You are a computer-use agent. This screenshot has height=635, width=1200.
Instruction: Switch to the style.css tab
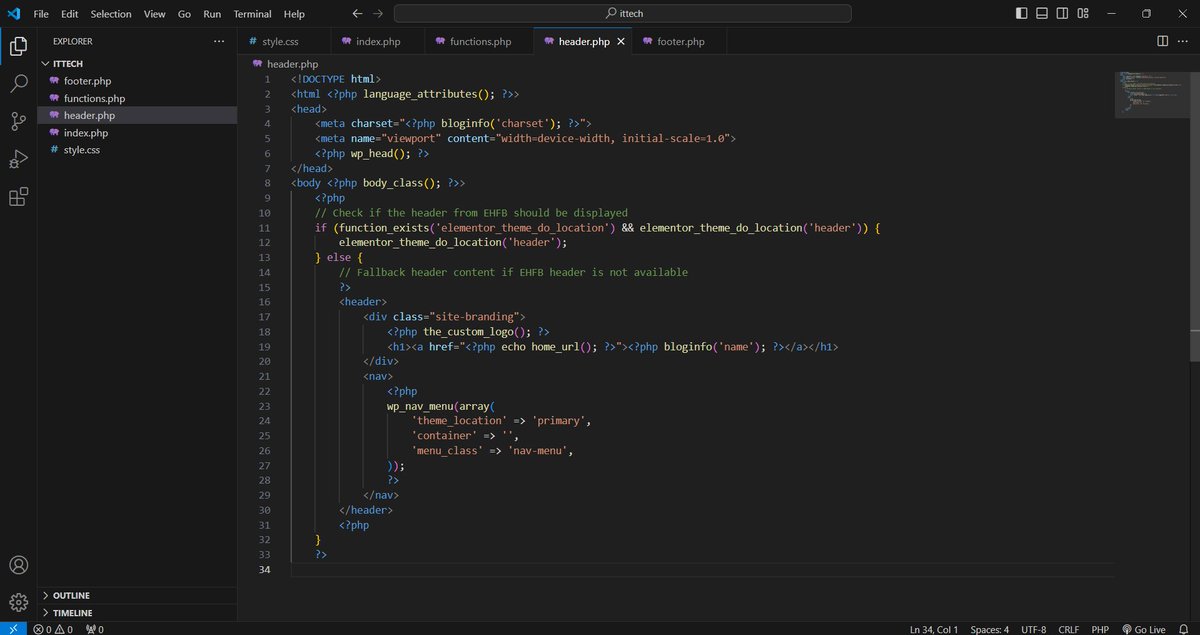[283, 42]
